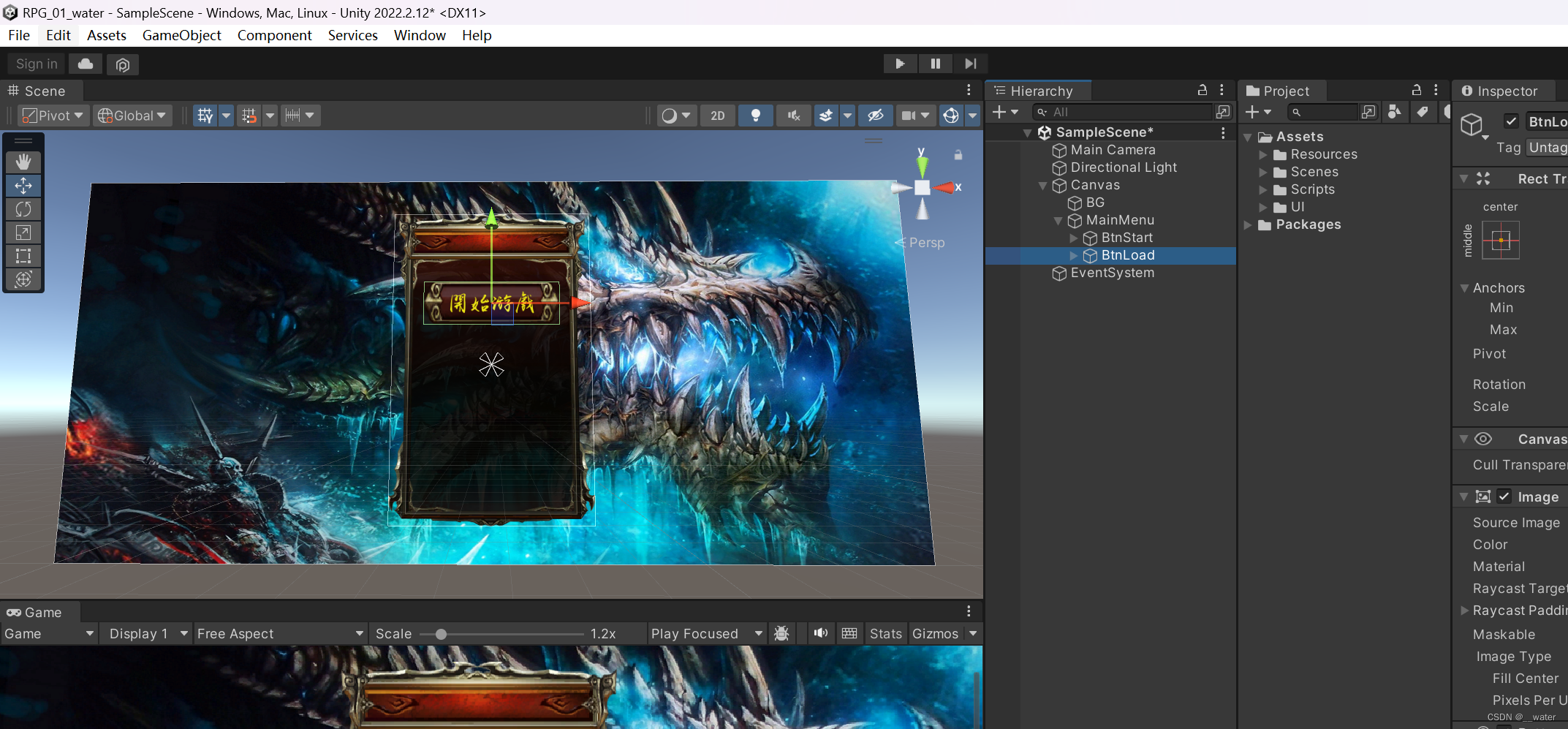
Task: Open the Component menu
Action: (274, 35)
